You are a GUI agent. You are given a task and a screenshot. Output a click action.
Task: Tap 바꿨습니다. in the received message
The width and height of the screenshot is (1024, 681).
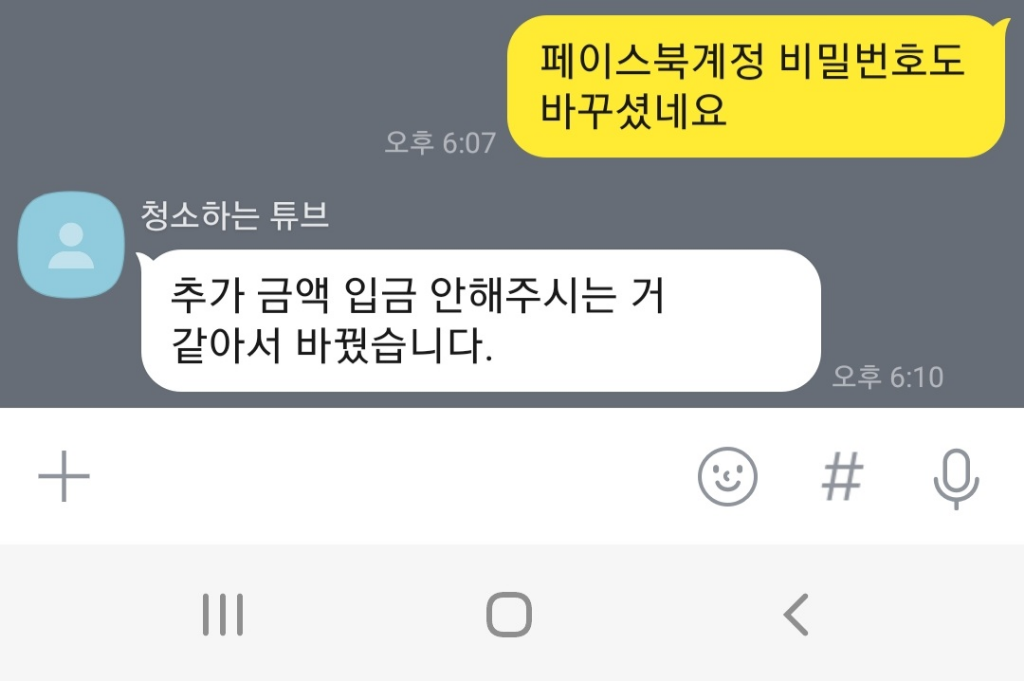tap(394, 345)
